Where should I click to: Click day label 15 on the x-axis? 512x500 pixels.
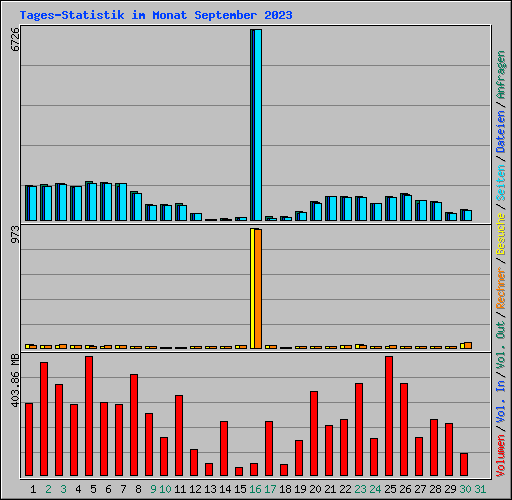click(240, 489)
